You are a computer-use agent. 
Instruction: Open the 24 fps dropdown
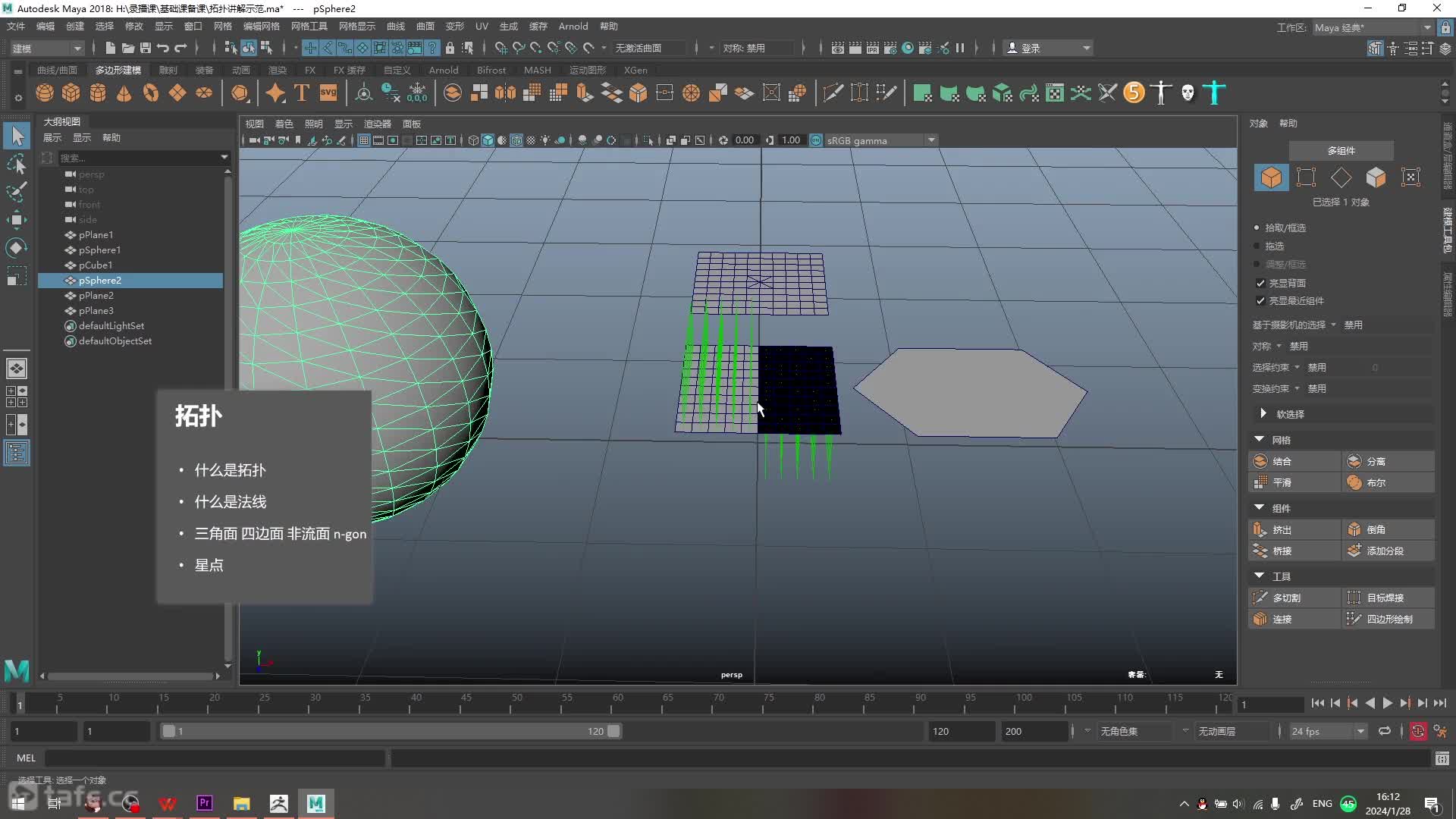(1328, 731)
